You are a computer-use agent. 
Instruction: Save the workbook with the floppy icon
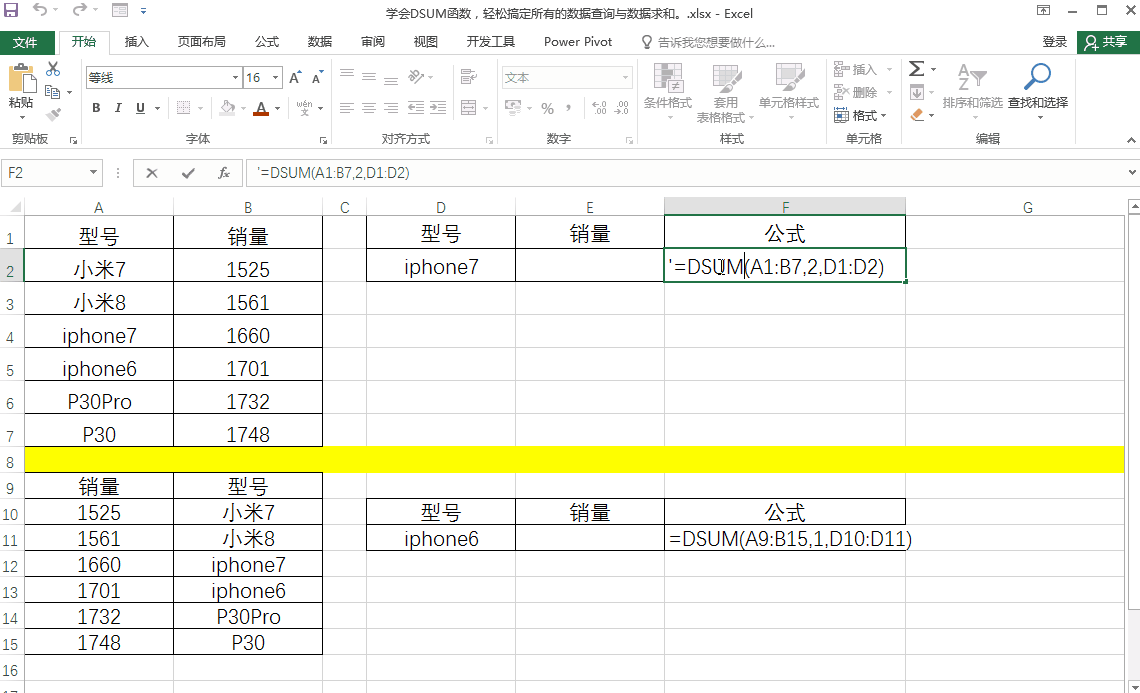11,10
